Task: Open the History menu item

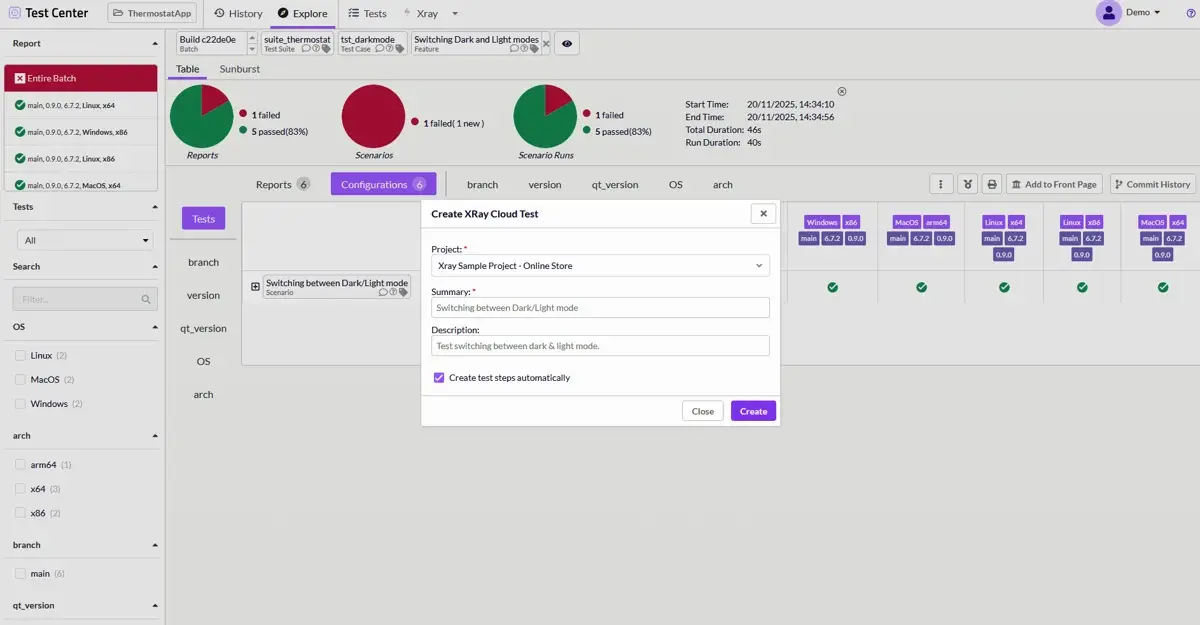Action: (237, 13)
